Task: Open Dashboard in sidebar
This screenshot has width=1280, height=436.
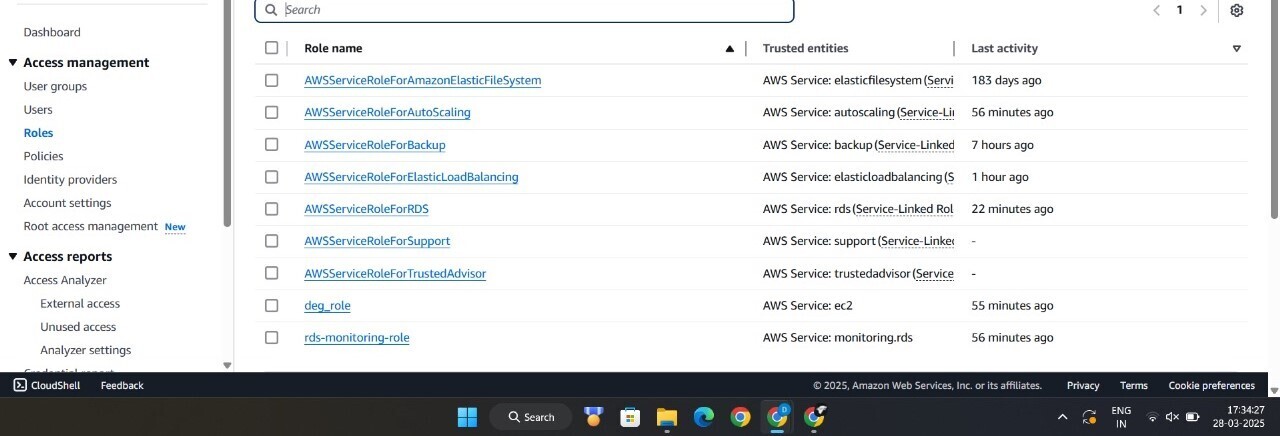Action: pos(52,33)
